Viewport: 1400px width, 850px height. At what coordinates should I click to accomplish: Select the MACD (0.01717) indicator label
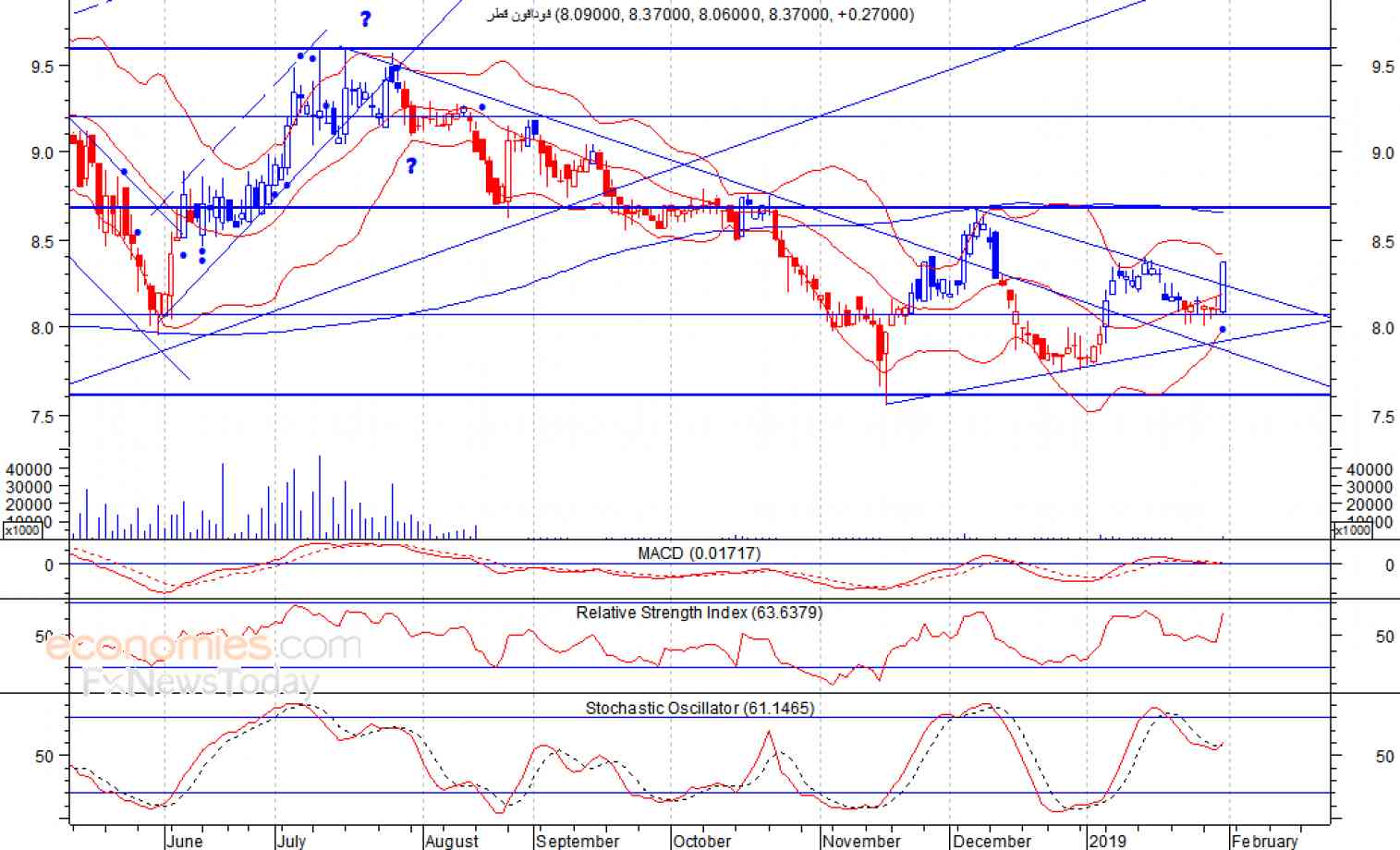pyautogui.click(x=699, y=553)
